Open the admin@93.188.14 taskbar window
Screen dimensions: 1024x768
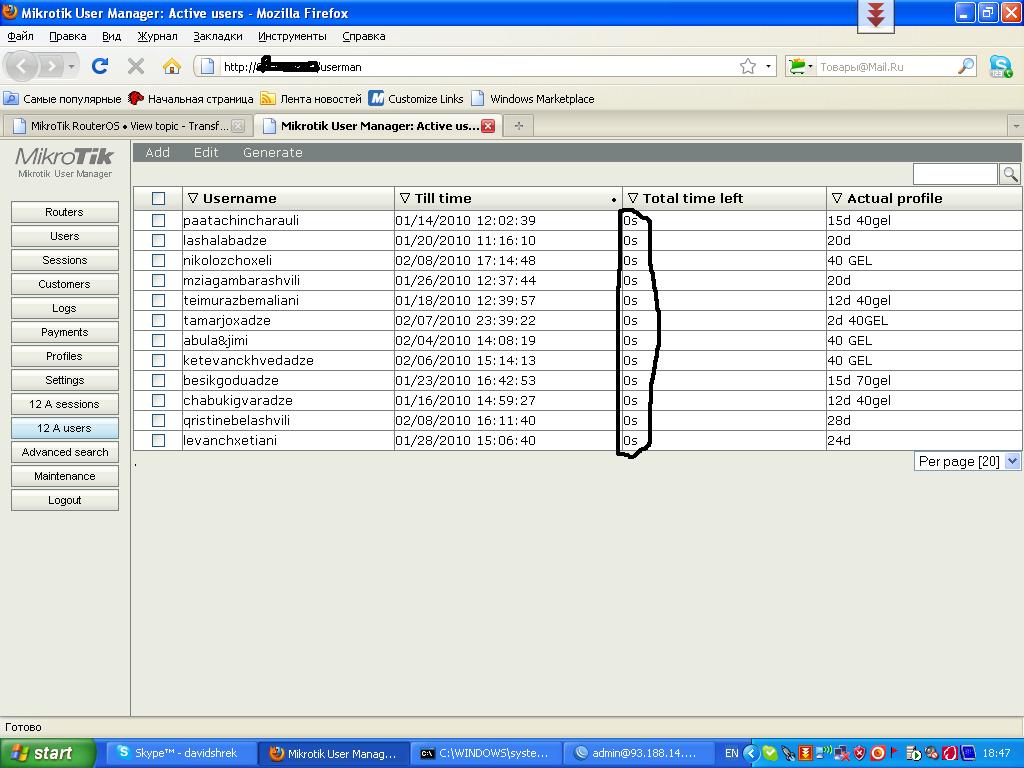pyautogui.click(x=638, y=753)
